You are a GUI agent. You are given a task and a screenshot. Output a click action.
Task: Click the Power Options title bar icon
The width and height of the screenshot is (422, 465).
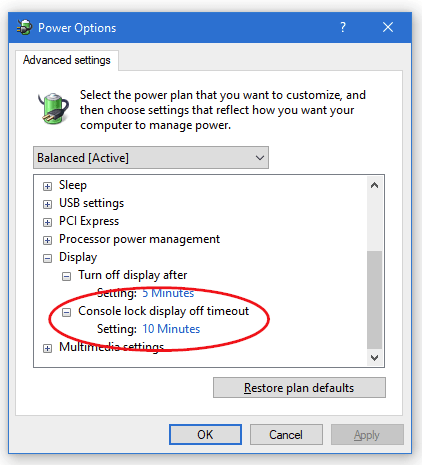[24, 28]
